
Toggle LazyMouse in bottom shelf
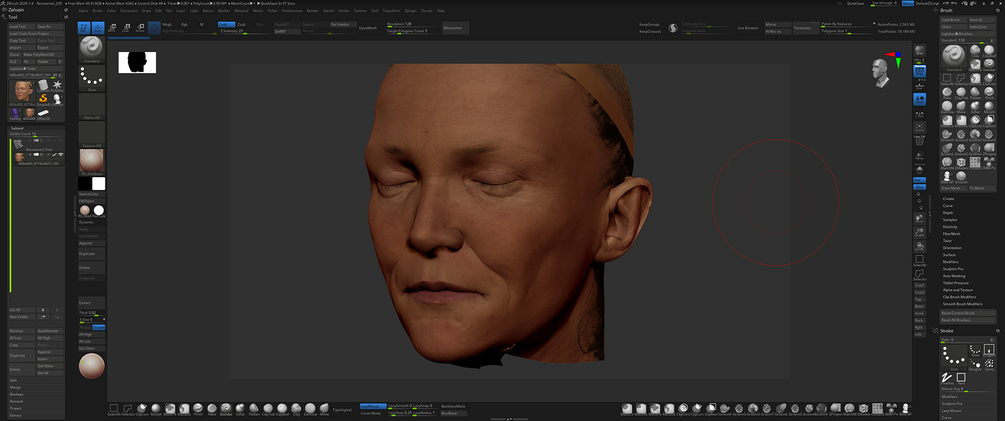(x=373, y=406)
